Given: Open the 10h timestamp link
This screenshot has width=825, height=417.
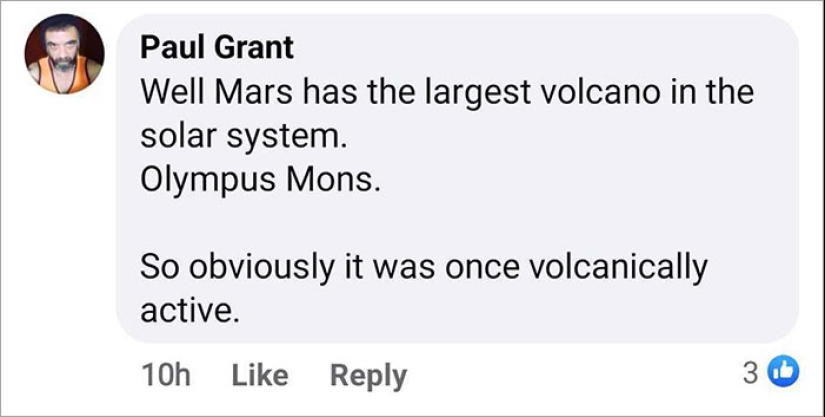Looking at the screenshot, I should (166, 375).
